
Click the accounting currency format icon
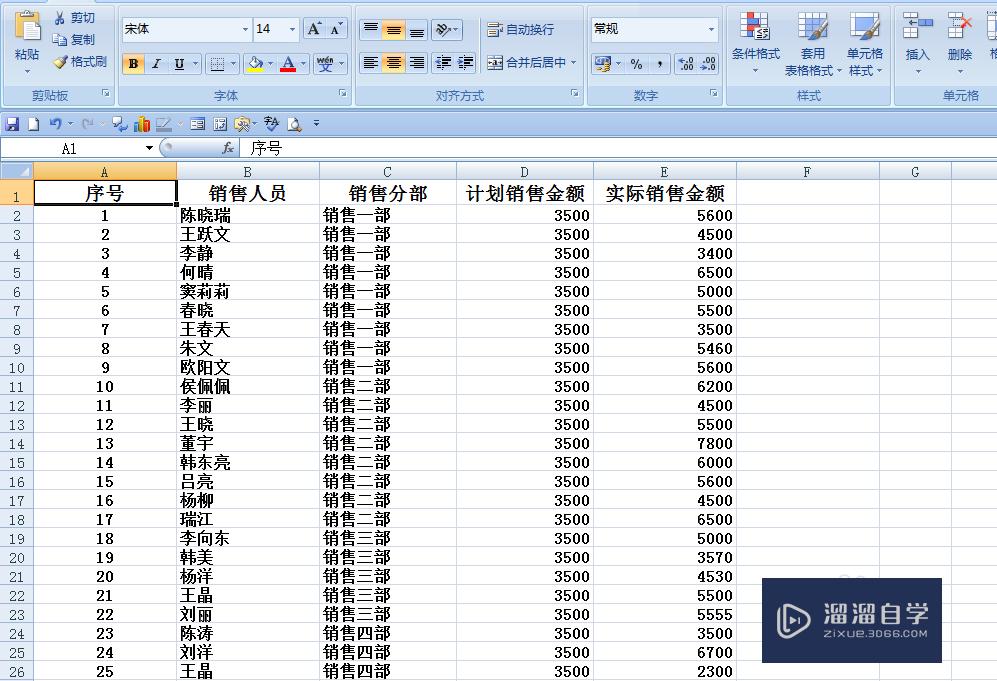tap(602, 64)
